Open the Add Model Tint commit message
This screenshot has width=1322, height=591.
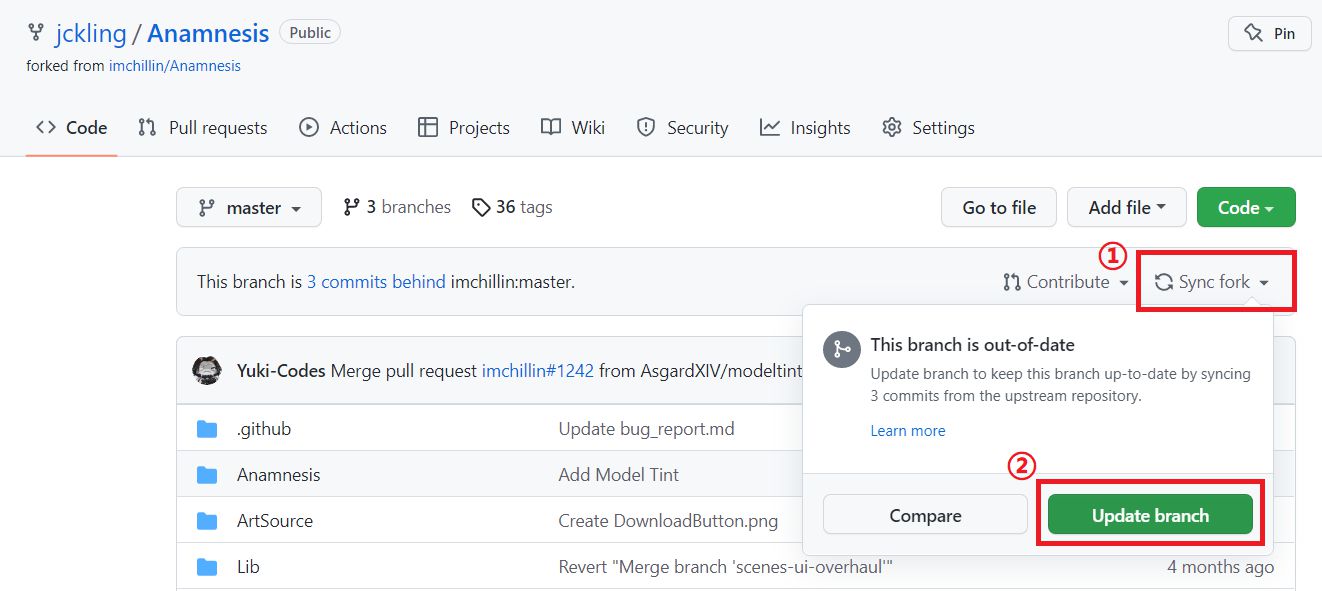click(x=619, y=475)
